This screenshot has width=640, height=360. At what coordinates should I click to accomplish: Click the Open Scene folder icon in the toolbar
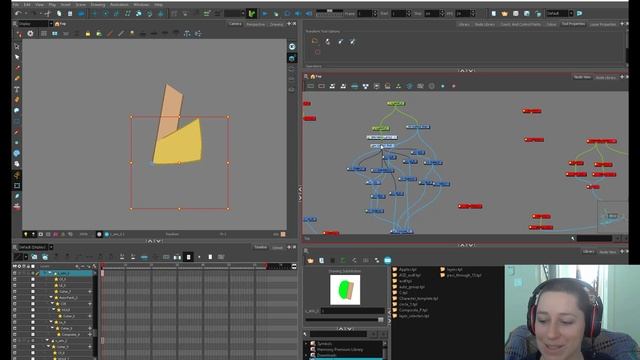point(504,13)
